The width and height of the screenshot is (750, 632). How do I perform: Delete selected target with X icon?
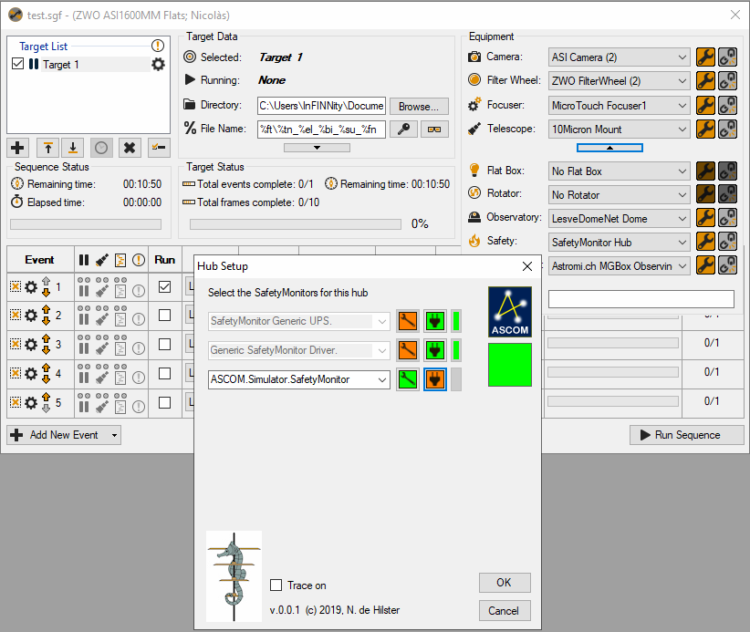point(129,148)
